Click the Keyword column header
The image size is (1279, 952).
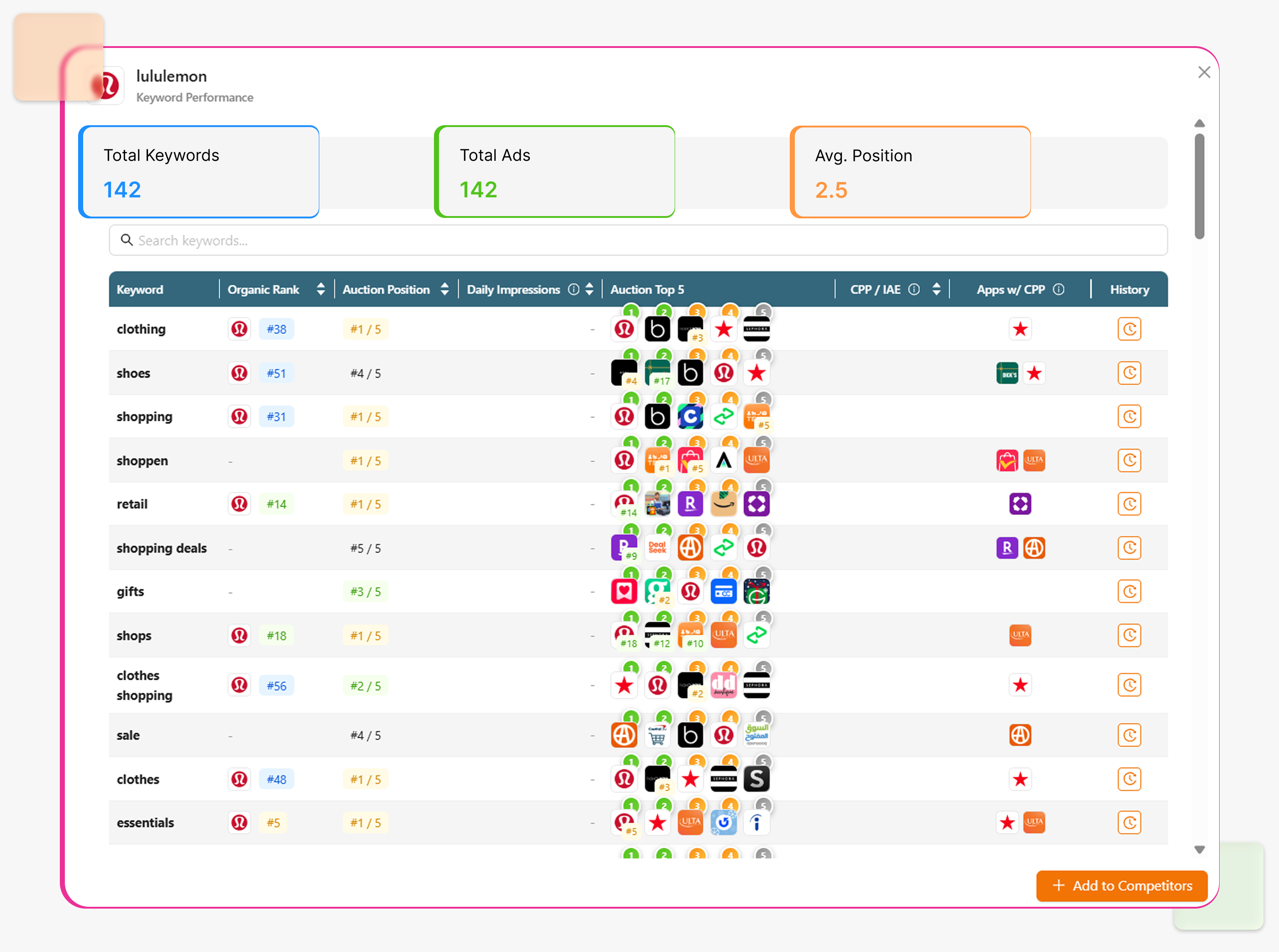(x=140, y=289)
